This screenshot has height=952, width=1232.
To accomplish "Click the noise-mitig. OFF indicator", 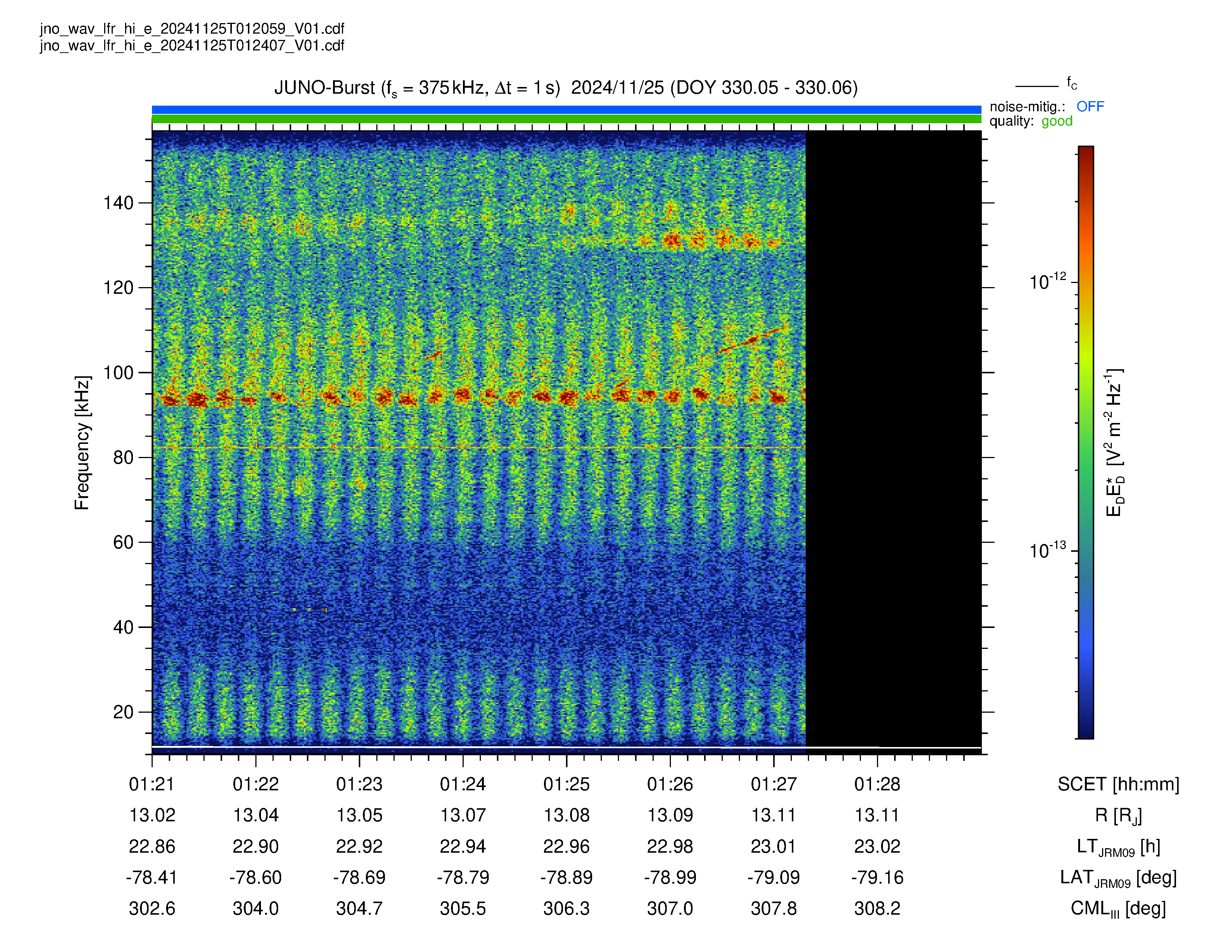I will click(x=1089, y=107).
